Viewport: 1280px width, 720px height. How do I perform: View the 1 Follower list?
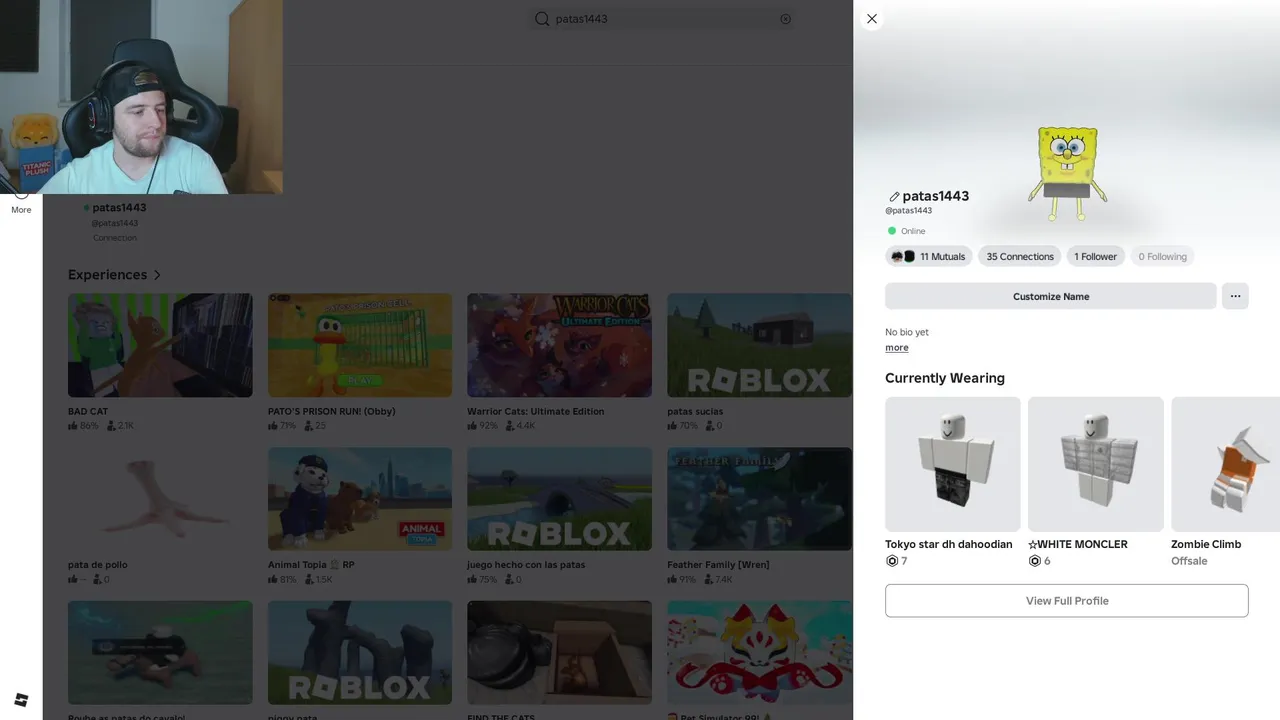pos(1096,257)
